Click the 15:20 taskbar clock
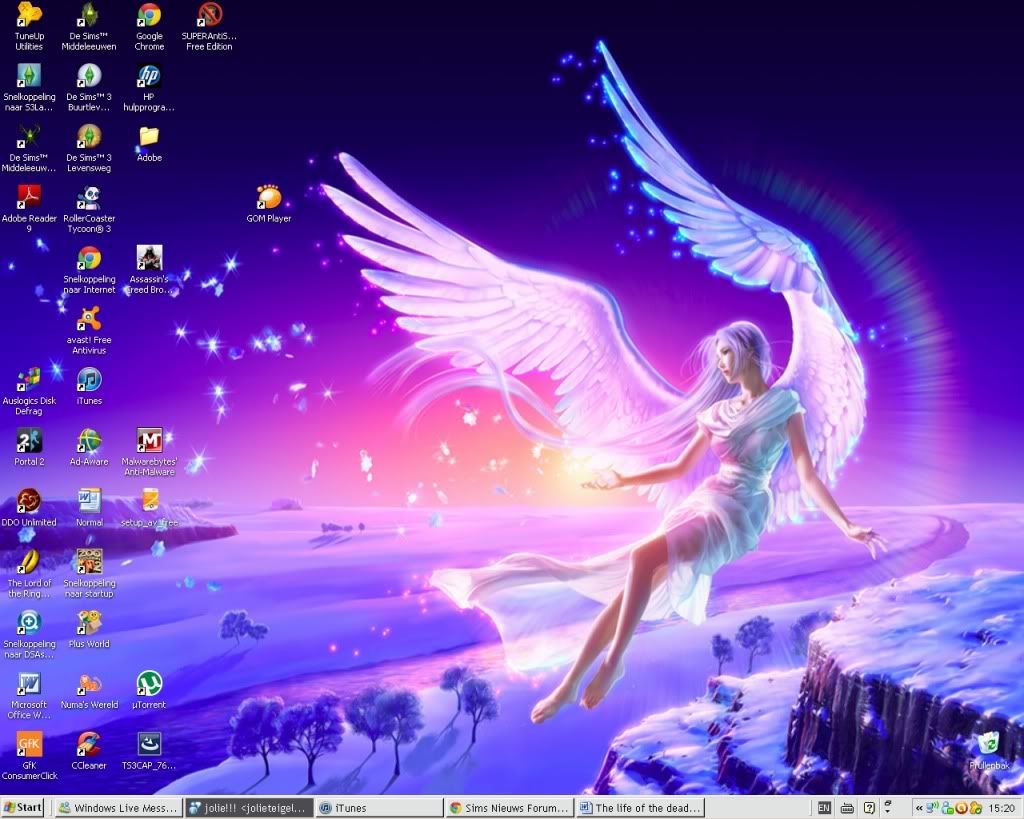The width and height of the screenshot is (1024, 819). pyautogui.click(x=1002, y=808)
